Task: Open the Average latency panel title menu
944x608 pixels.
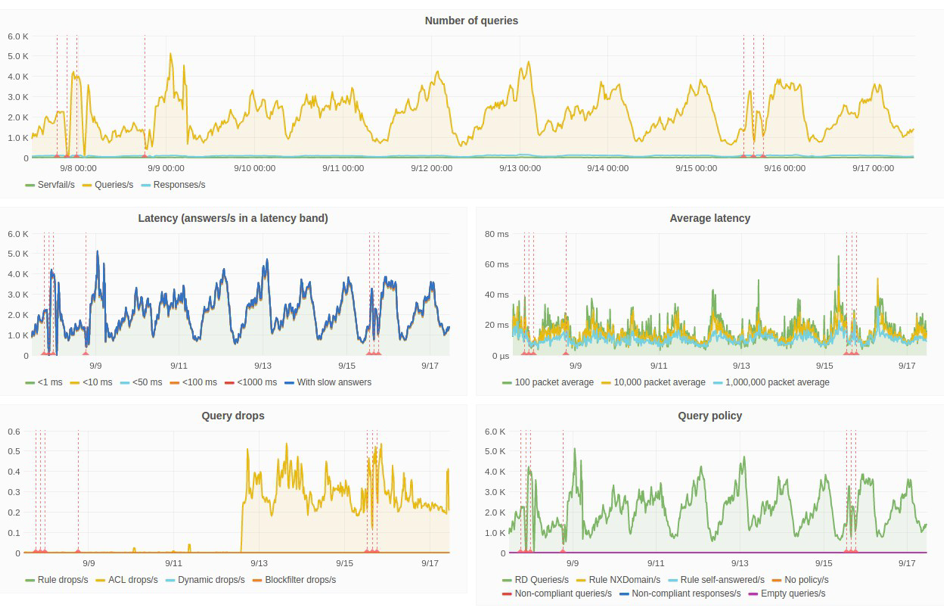Action: coord(710,218)
